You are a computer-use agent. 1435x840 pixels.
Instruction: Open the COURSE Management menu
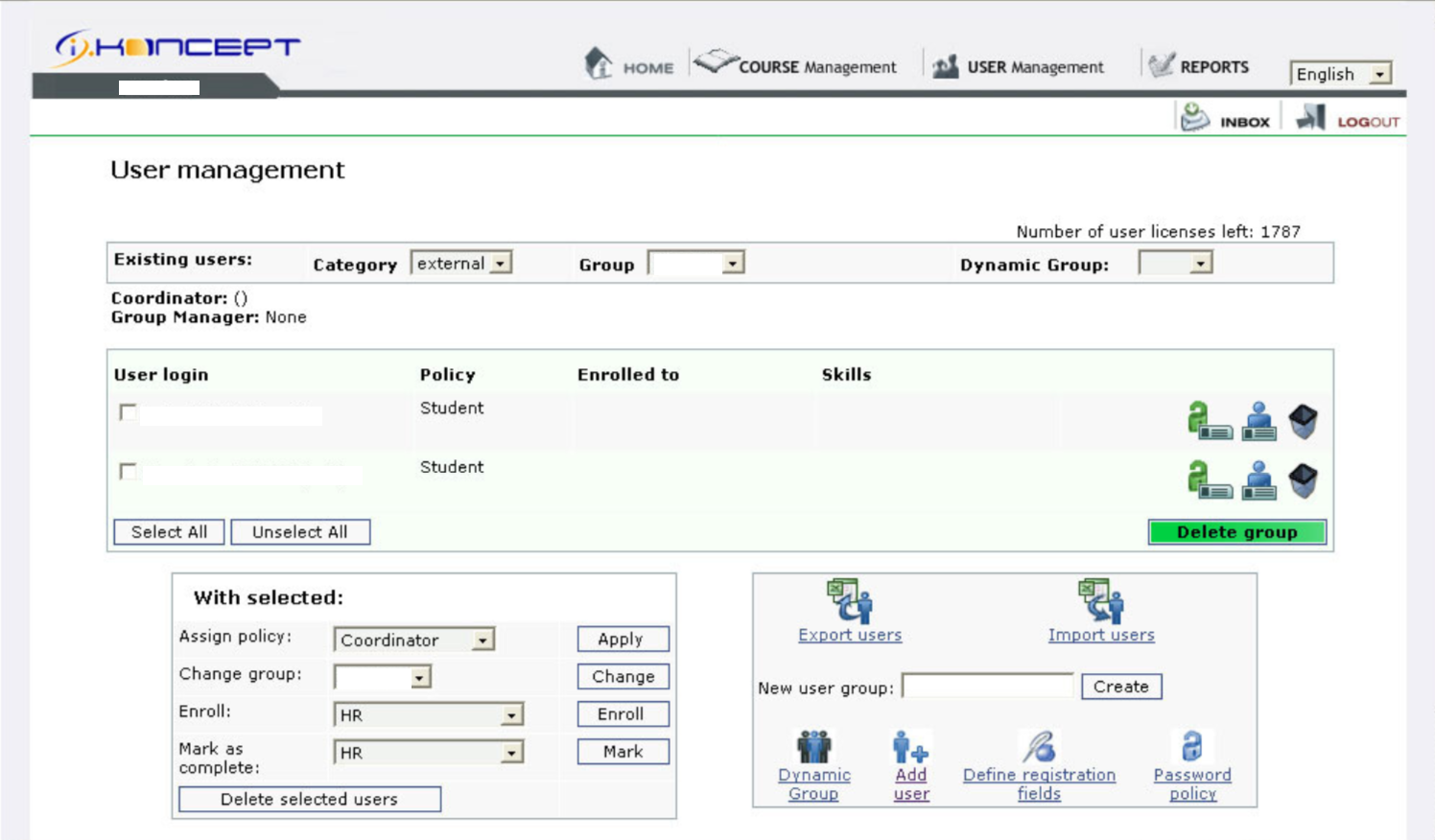[x=795, y=65]
